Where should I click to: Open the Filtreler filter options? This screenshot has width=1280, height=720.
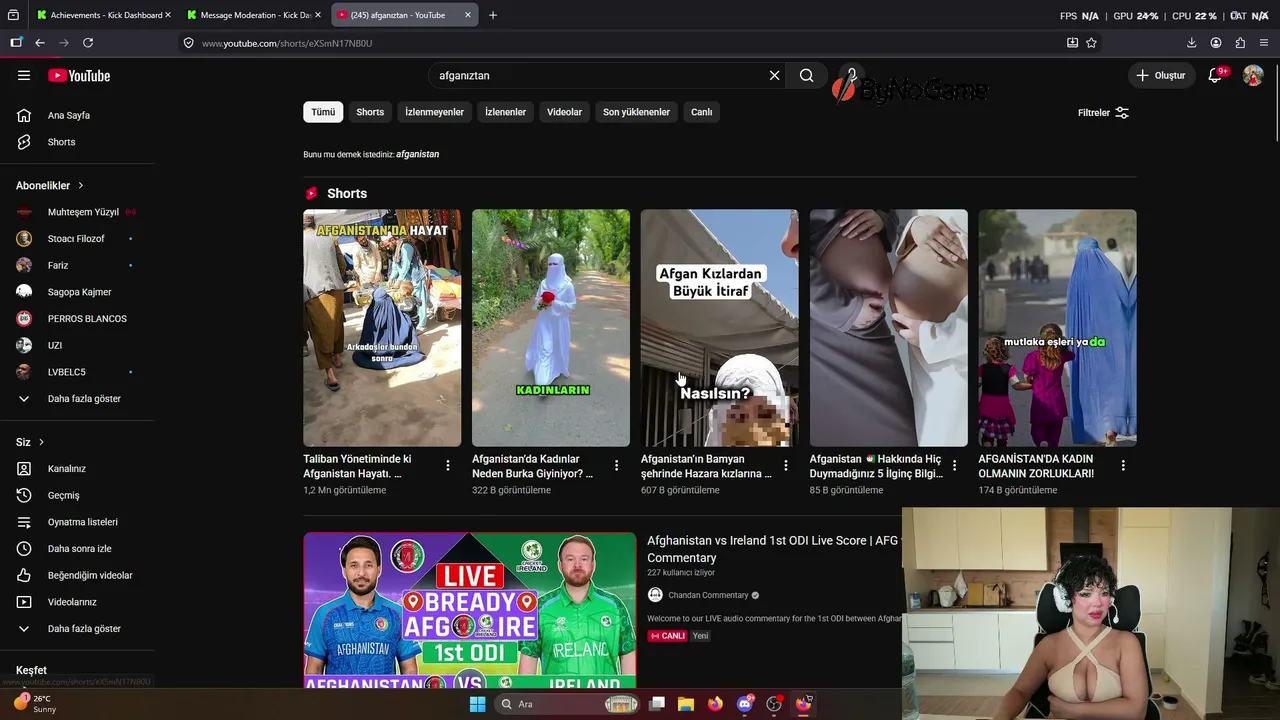pos(1103,113)
